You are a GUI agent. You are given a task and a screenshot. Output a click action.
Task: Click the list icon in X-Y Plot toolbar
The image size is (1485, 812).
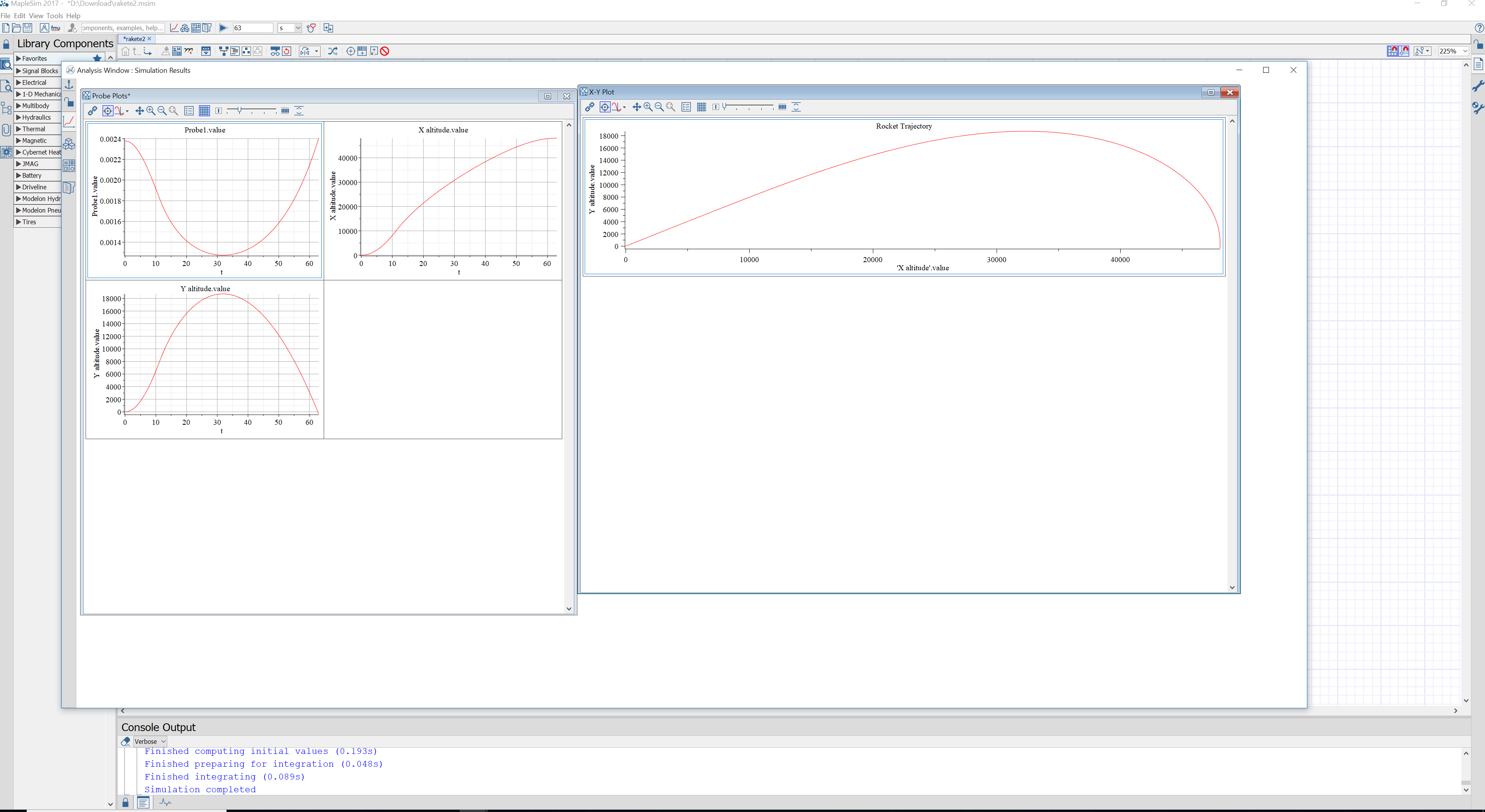[686, 106]
